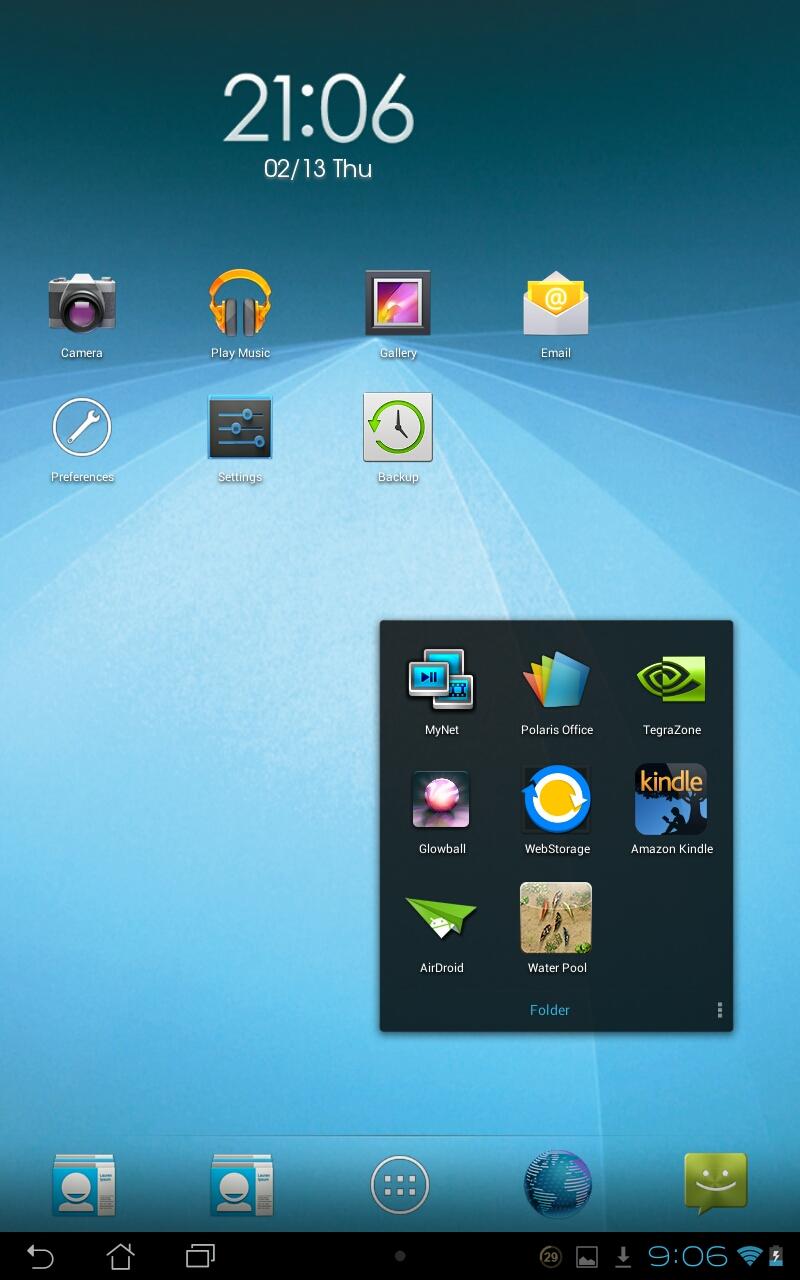Viewport: 800px width, 1280px height.
Task: Open the 29 notification badge icon
Action: 550,1257
